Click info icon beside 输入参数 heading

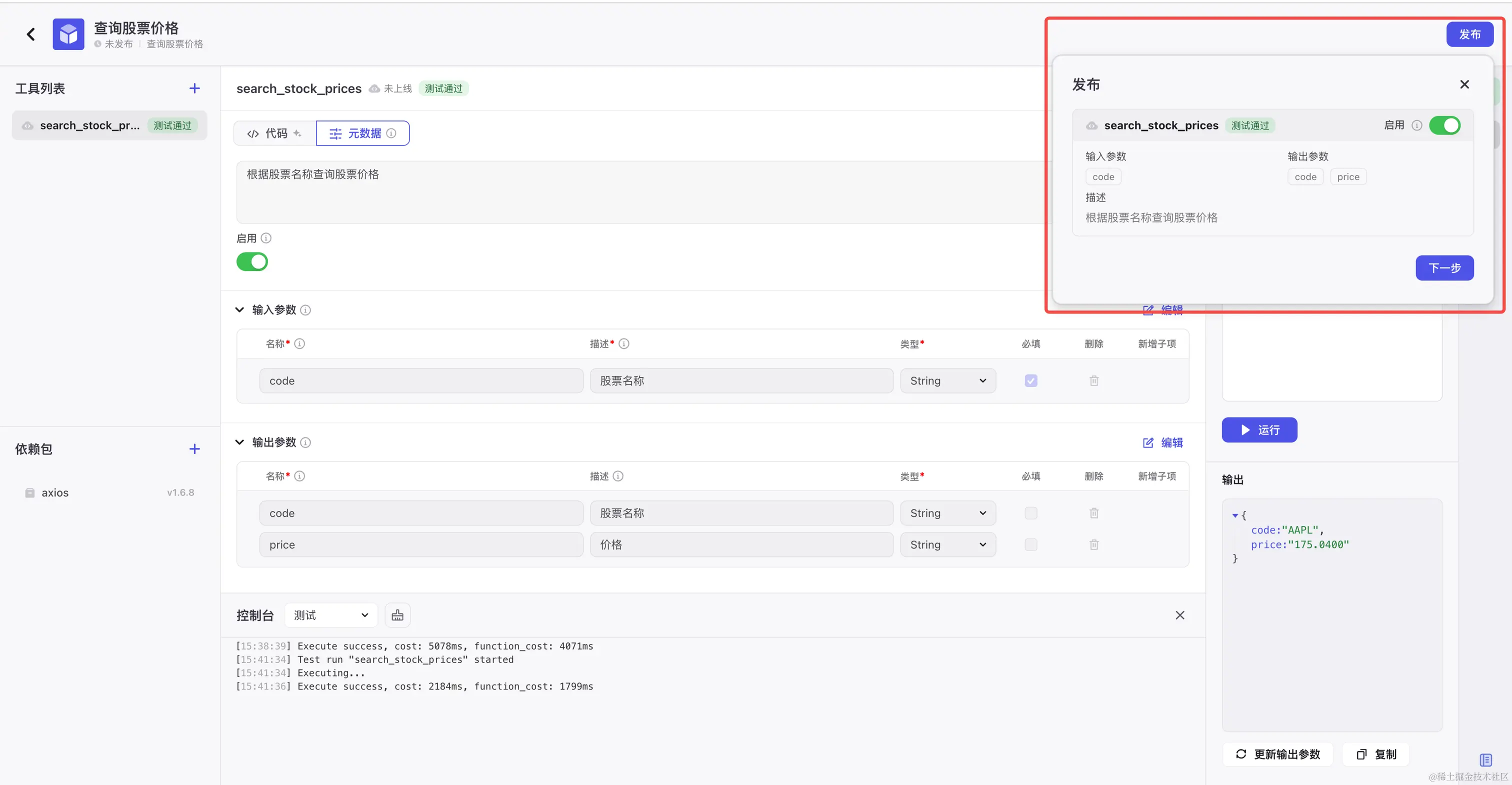[305, 310]
